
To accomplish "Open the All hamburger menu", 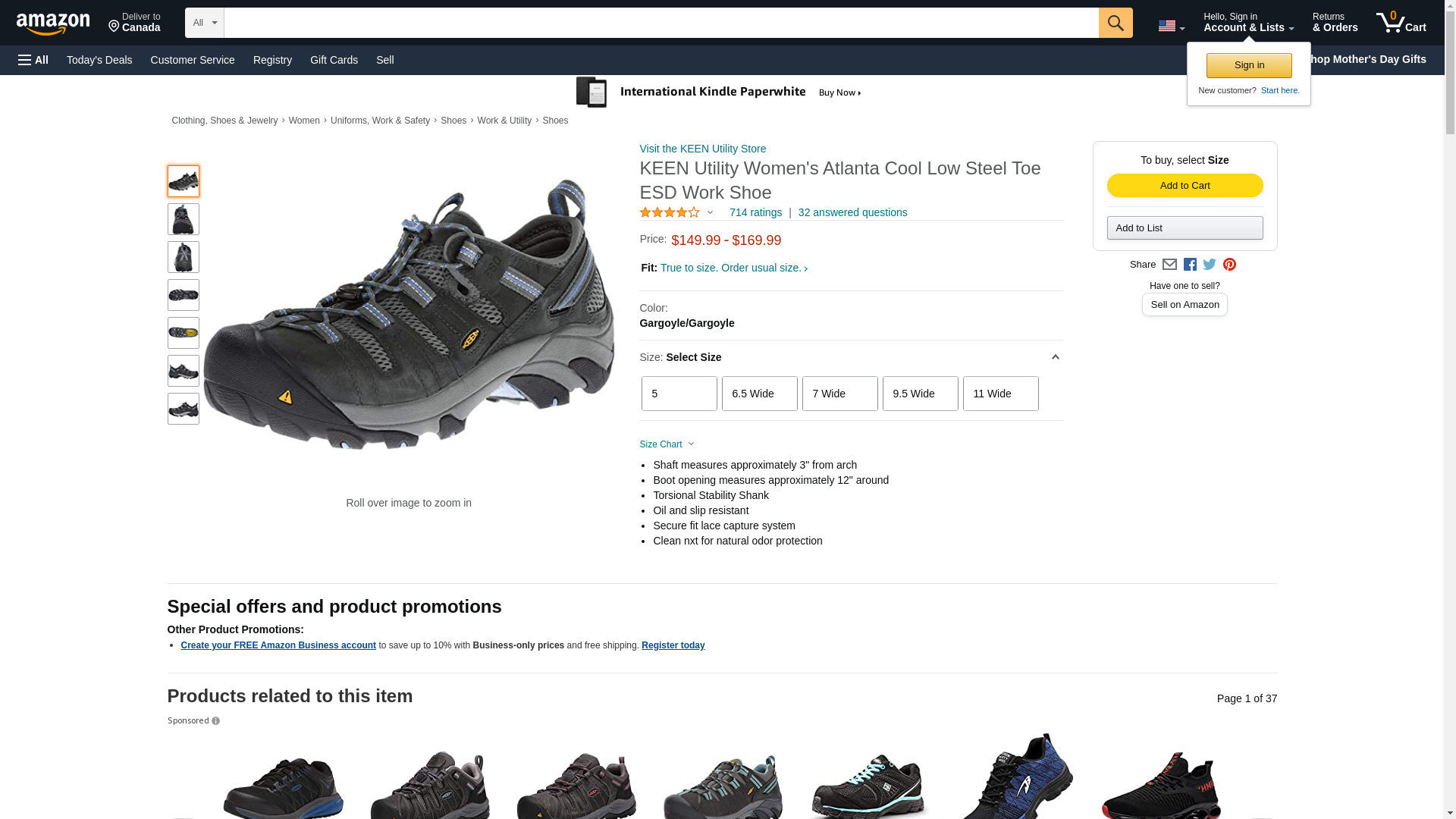I will coord(33,60).
